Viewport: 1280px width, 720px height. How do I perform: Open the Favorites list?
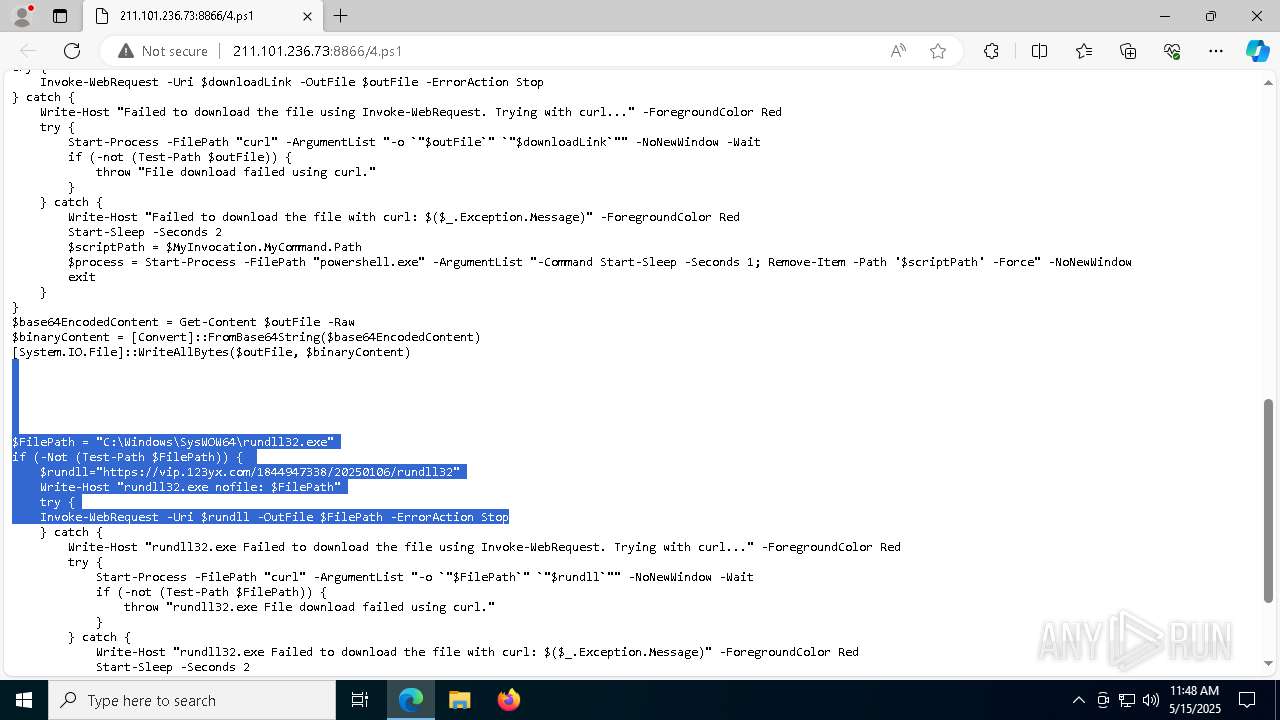point(1084,51)
